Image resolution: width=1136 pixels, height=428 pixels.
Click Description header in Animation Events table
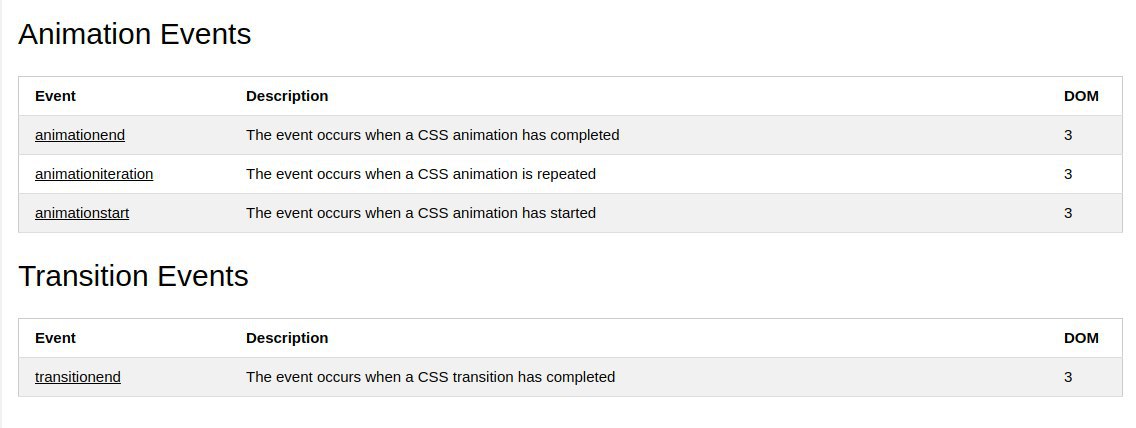287,96
